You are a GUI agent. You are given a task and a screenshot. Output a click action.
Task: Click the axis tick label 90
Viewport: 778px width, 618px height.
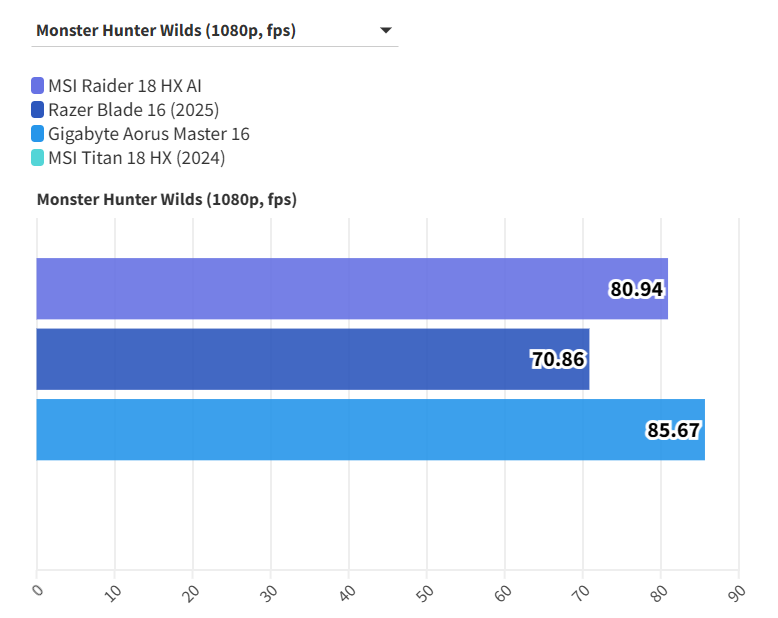point(737,593)
